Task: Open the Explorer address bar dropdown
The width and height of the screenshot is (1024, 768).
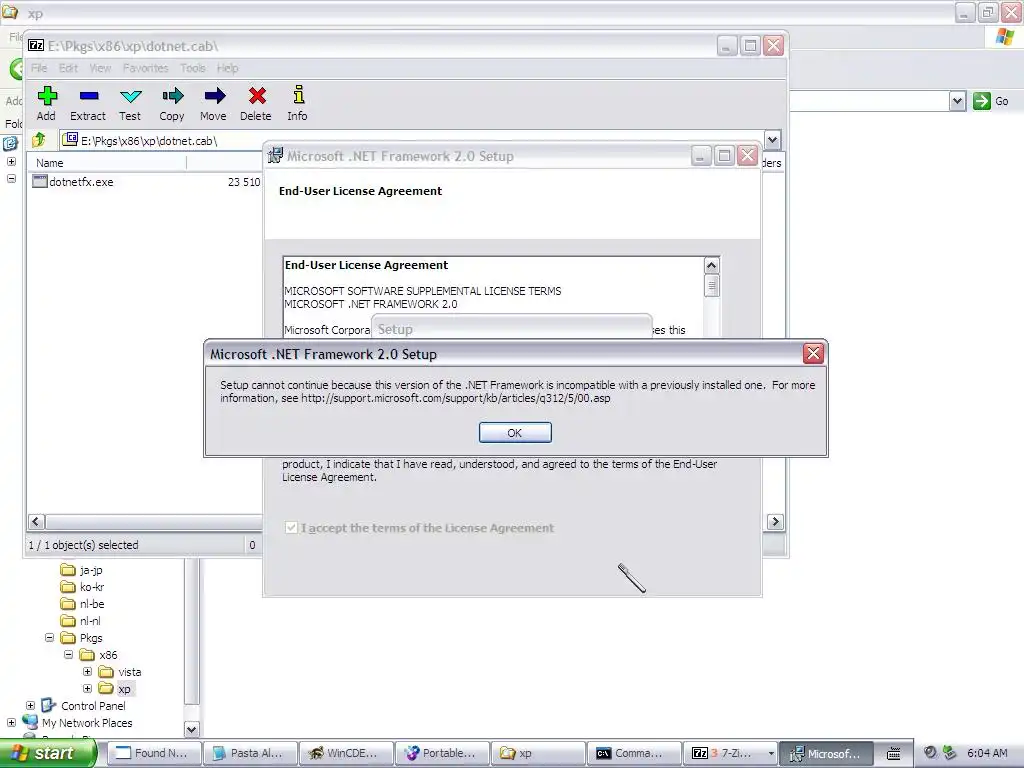Action: (x=957, y=101)
